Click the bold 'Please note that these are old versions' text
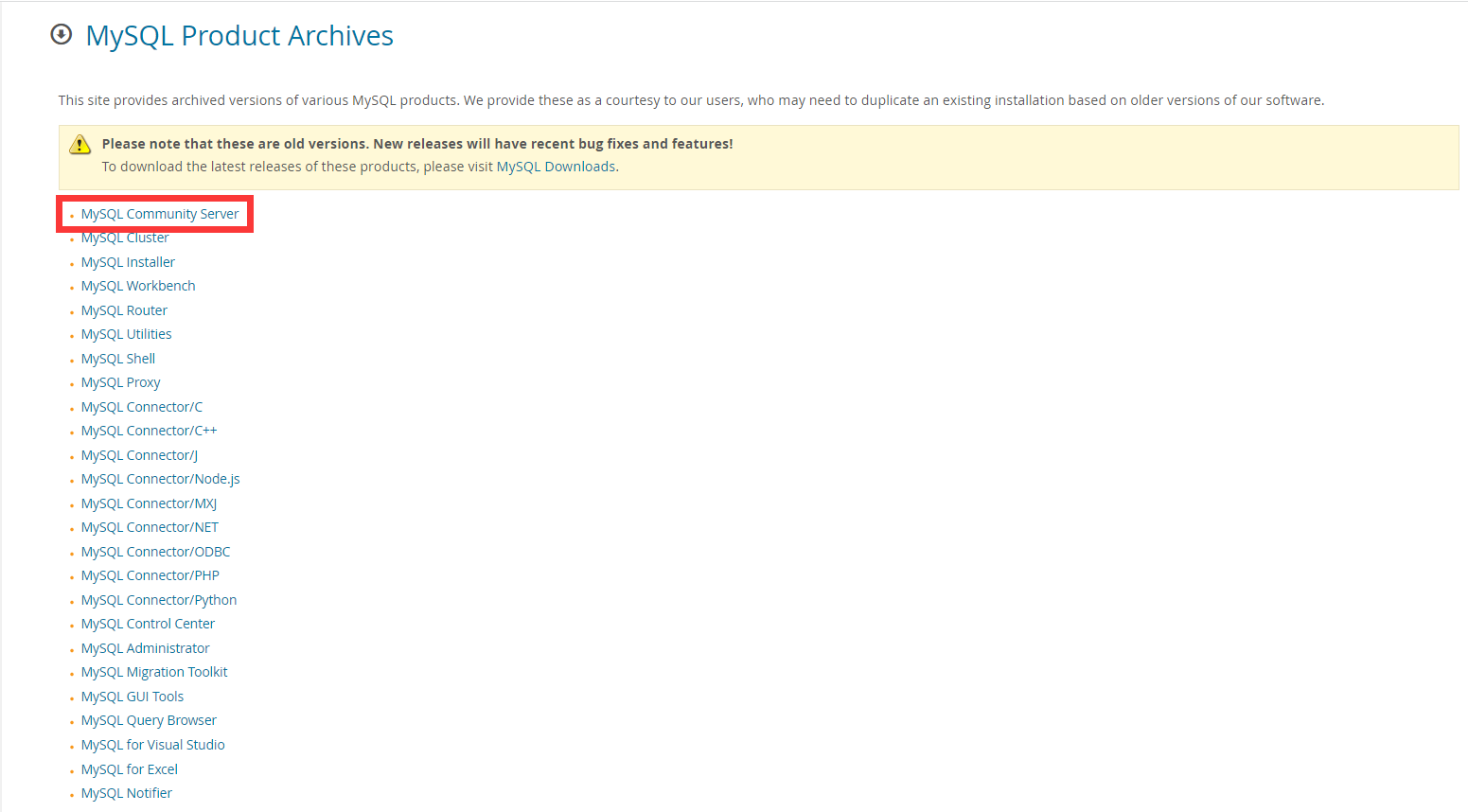The image size is (1468, 812). (417, 144)
